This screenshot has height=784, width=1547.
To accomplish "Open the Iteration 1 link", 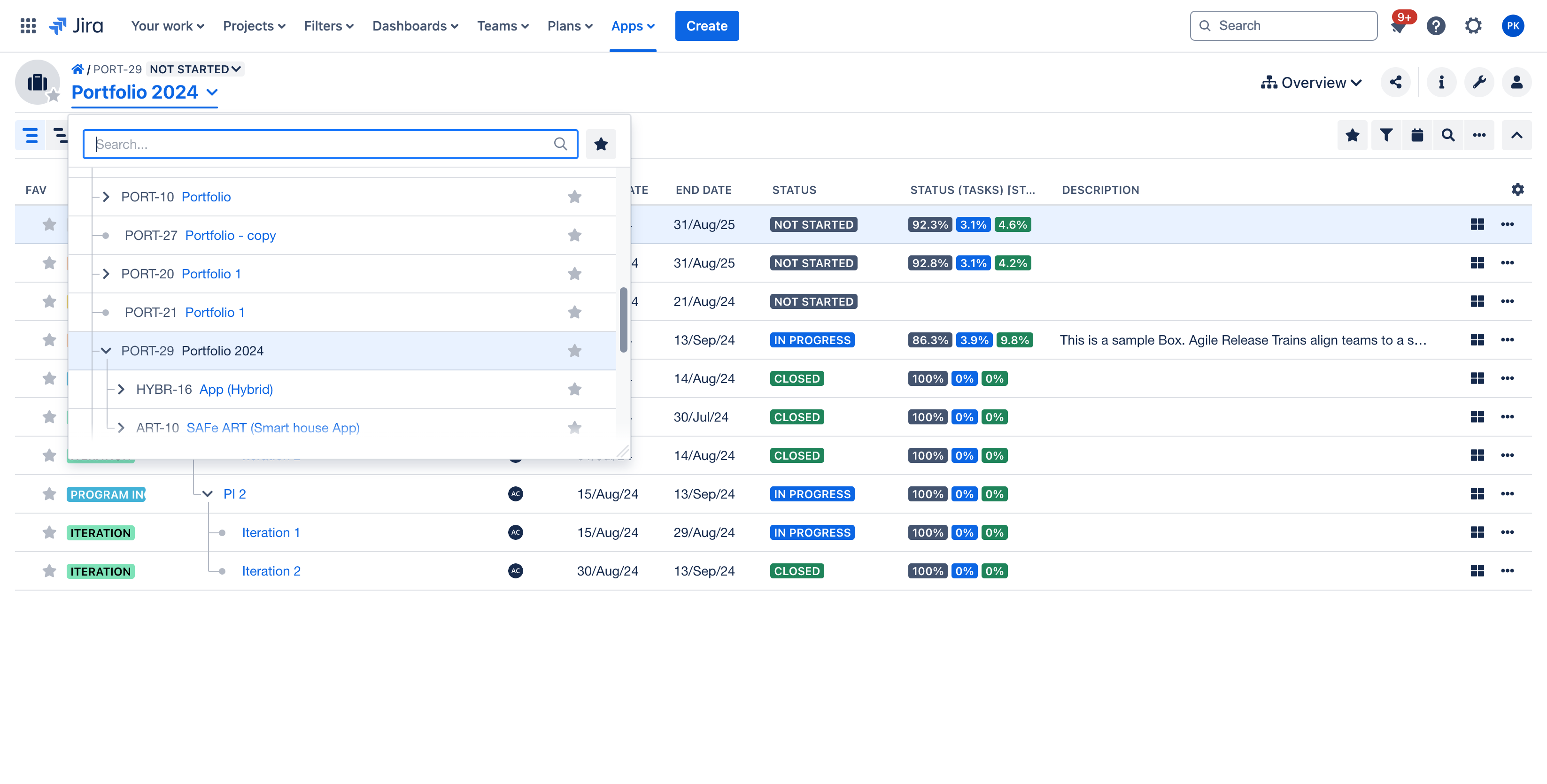I will (x=271, y=532).
